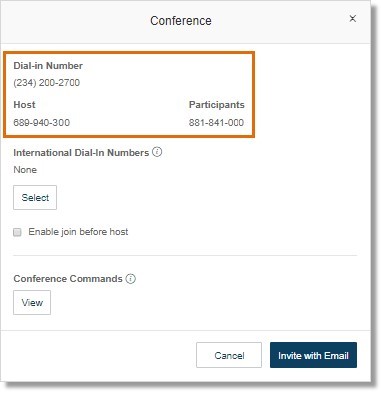
Task: Open Select for international dial-in numbers
Action: click(x=35, y=198)
